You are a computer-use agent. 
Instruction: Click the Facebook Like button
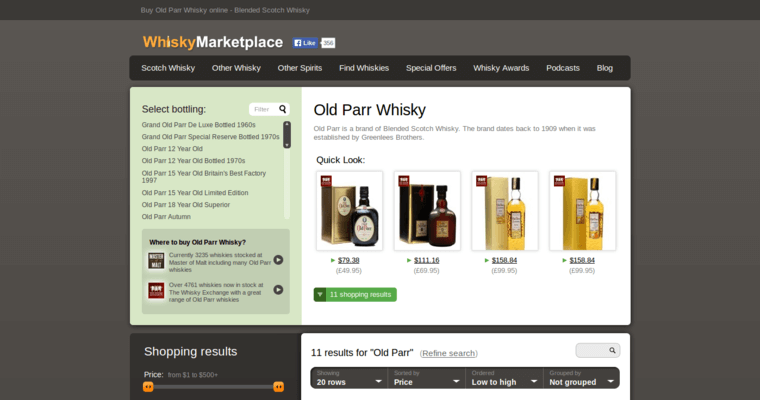305,43
